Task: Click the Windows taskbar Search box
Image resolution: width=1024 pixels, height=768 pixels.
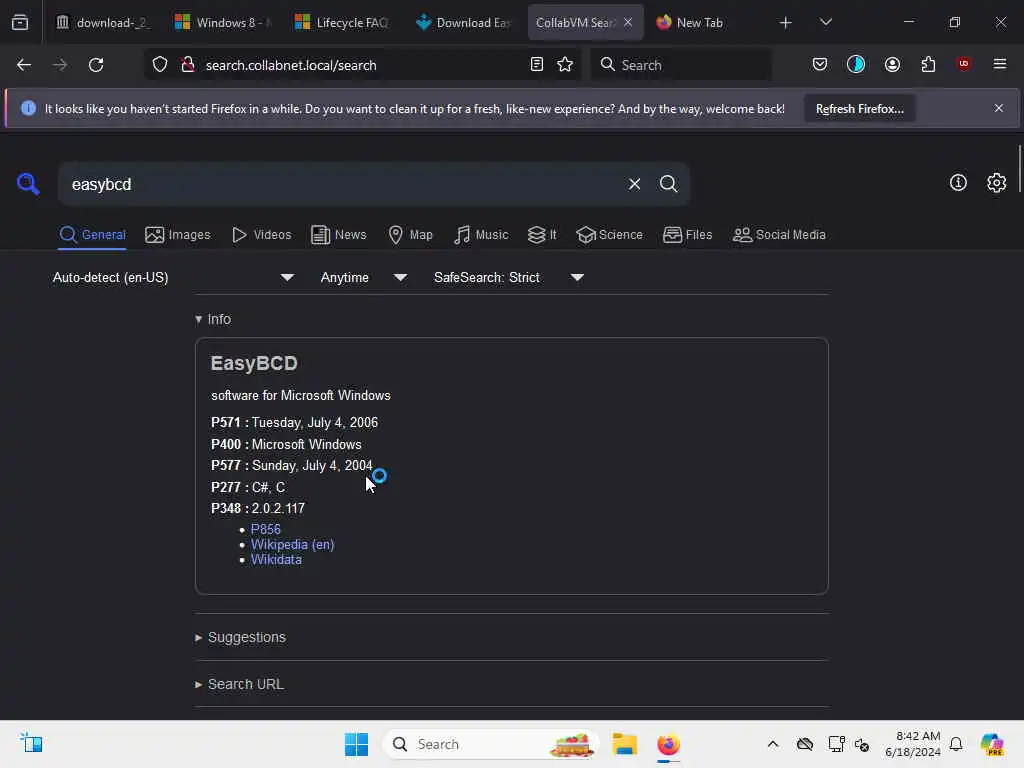Action: pyautogui.click(x=491, y=744)
